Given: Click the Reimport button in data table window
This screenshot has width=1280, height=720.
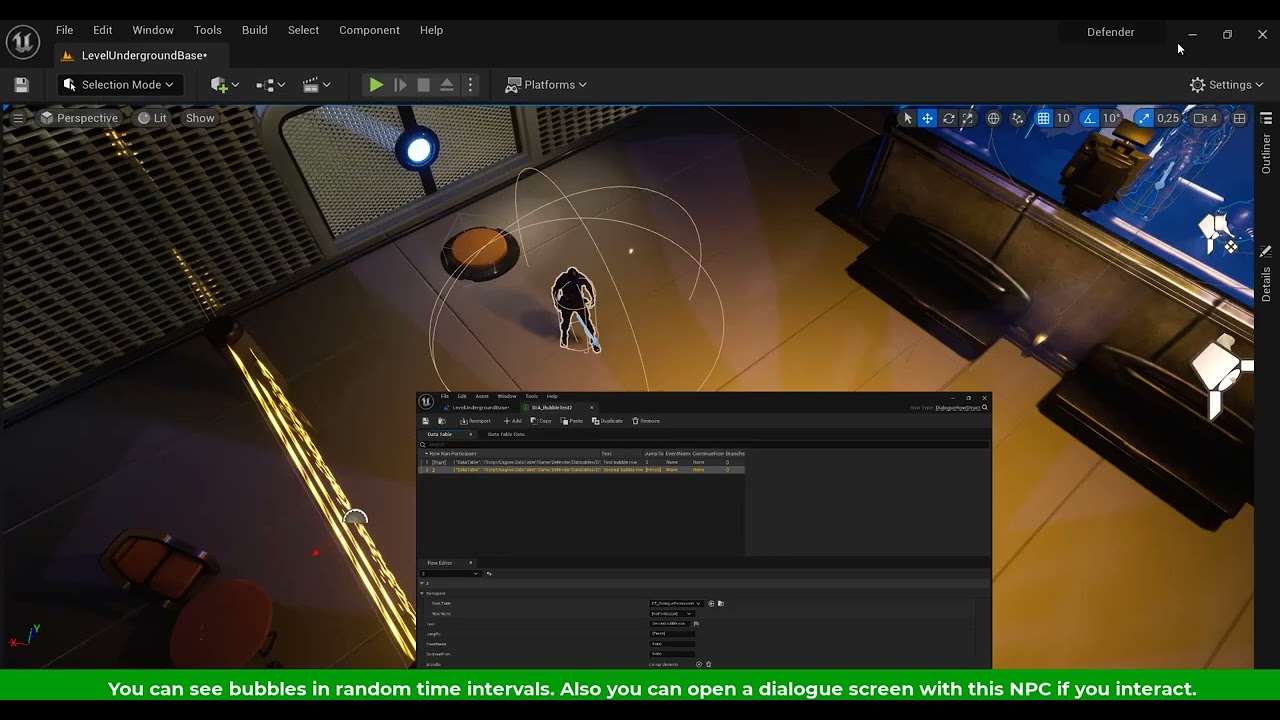Looking at the screenshot, I should [x=475, y=421].
